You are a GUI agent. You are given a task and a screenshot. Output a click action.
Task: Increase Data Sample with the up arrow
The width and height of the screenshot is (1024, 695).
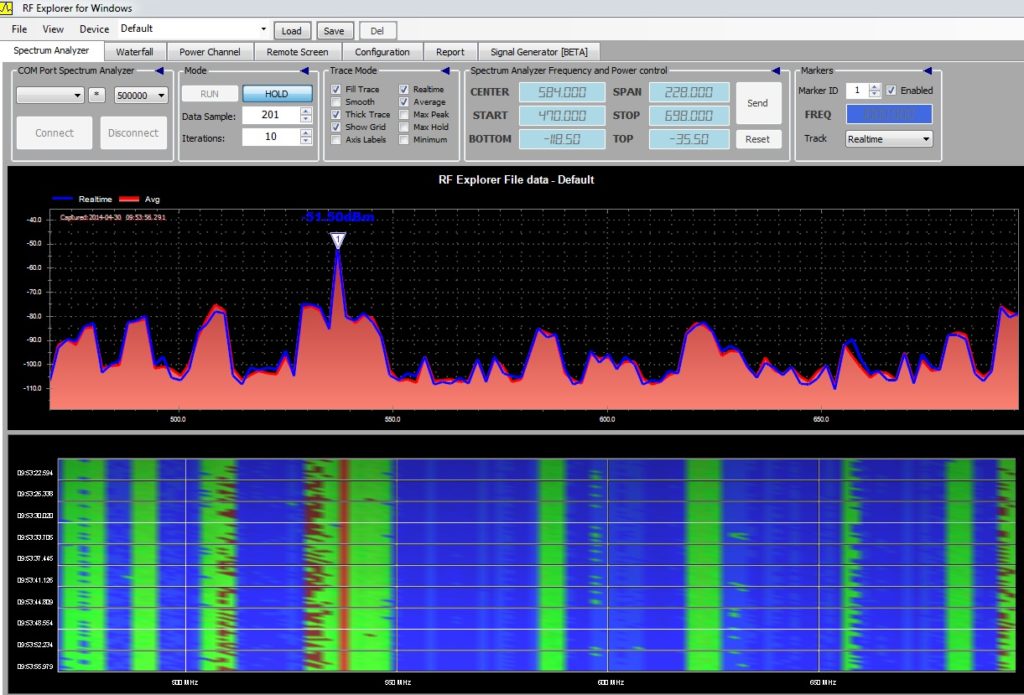tap(306, 111)
